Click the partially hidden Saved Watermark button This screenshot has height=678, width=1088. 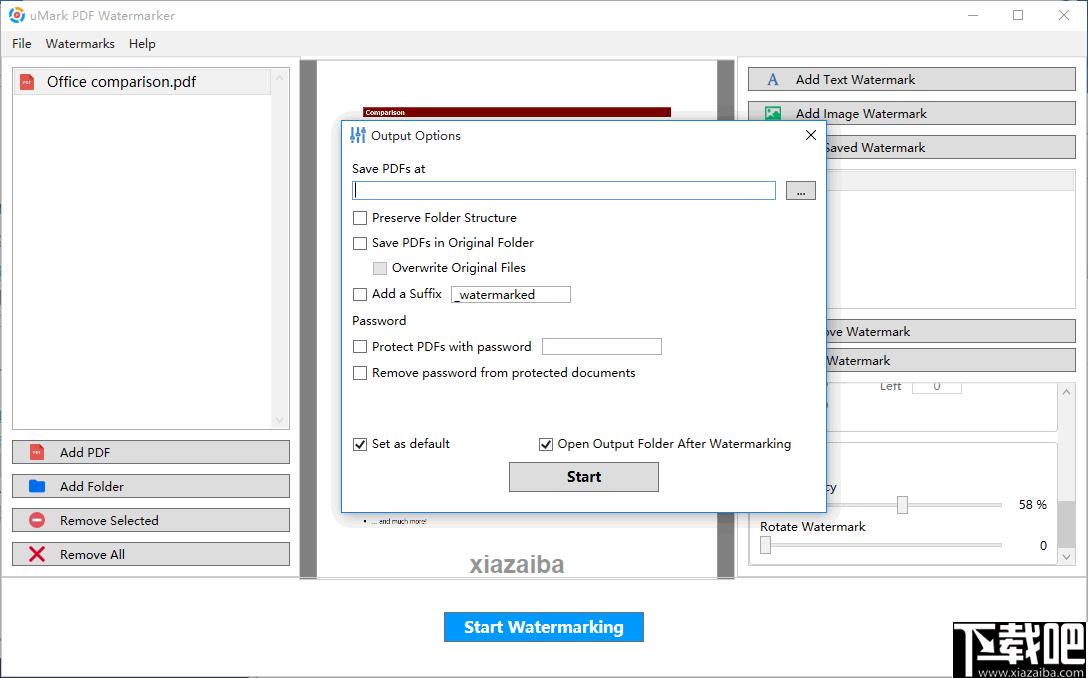coord(951,147)
